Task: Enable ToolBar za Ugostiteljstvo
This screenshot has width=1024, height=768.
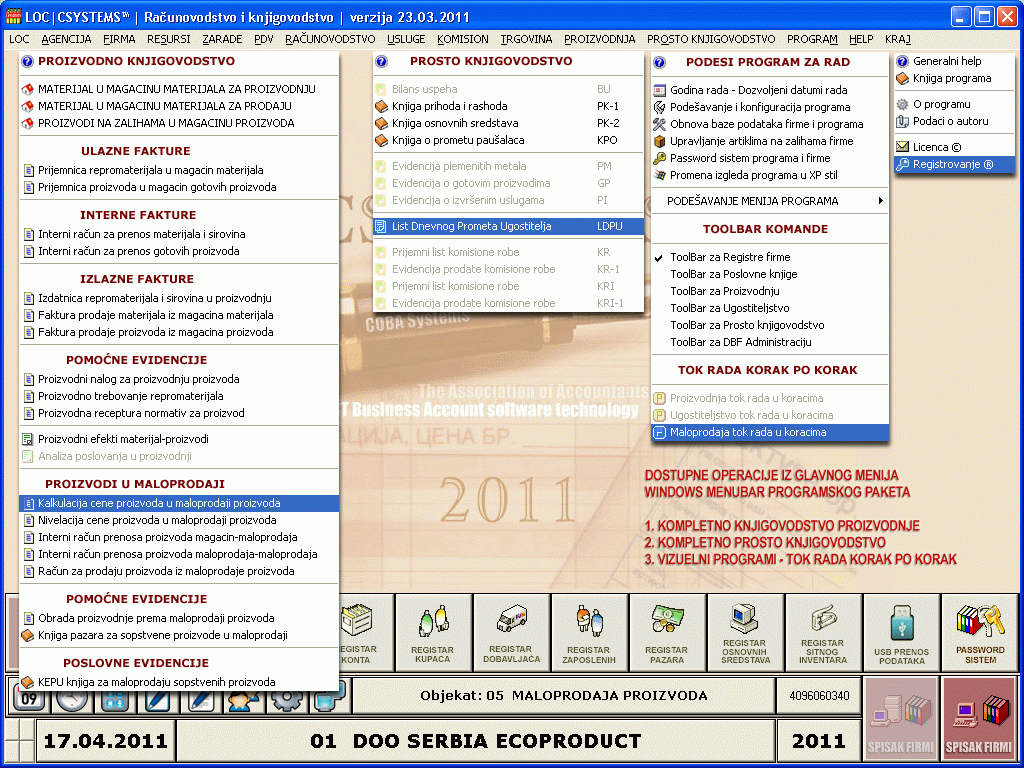Action: point(770,308)
